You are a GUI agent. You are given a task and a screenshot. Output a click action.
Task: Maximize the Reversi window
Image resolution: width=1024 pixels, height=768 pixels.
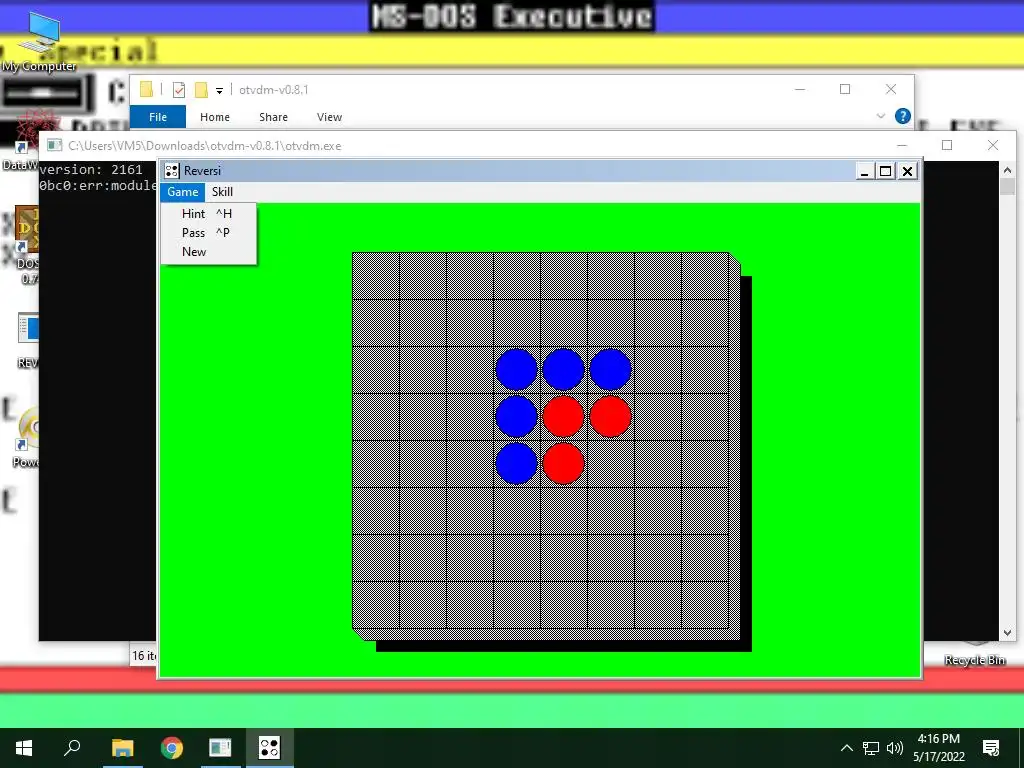(886, 171)
